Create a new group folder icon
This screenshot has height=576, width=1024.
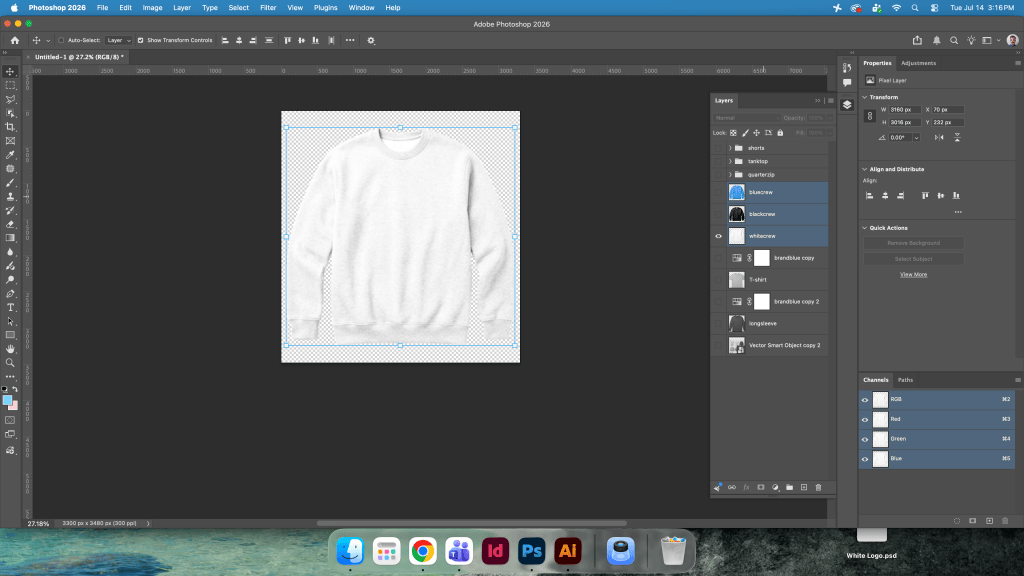(x=790, y=487)
